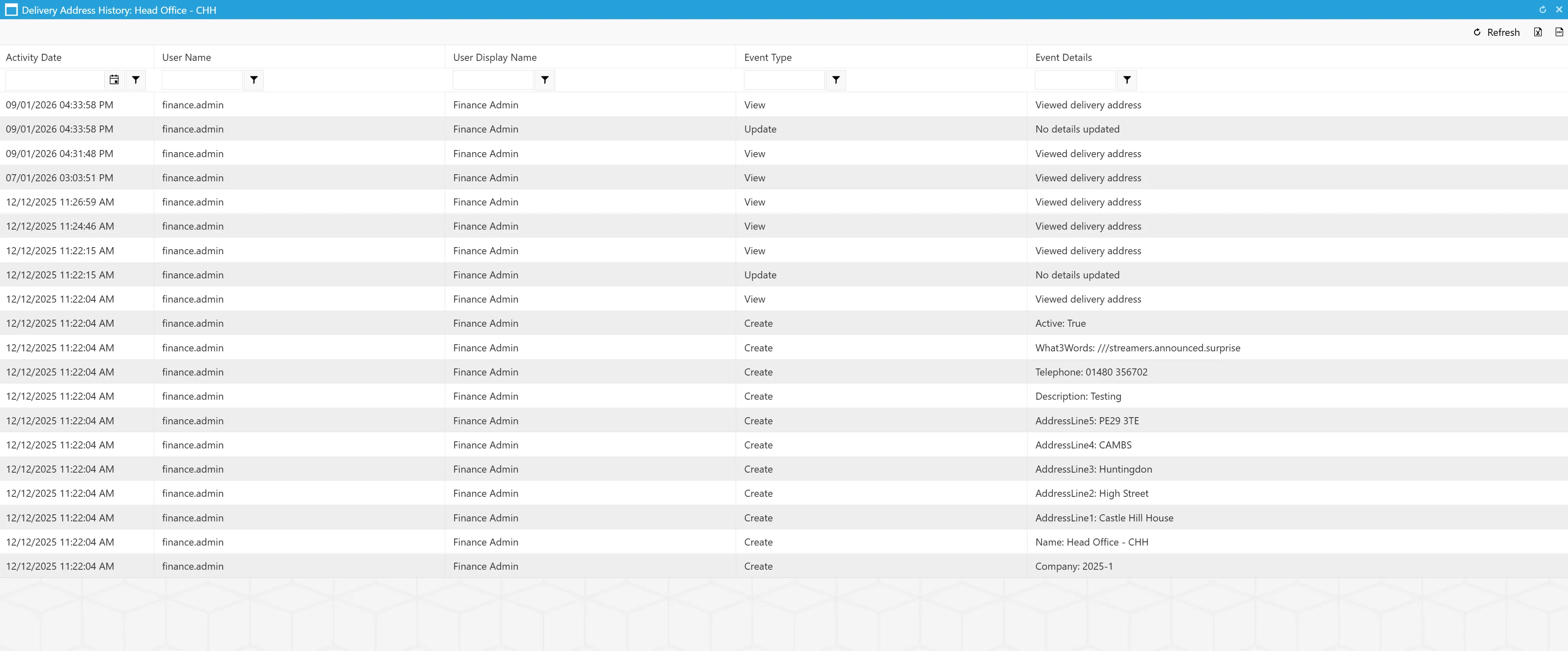Click finance.admin in the 07/01/2026 row
Screen dimensions: 1568x651
click(300, 178)
